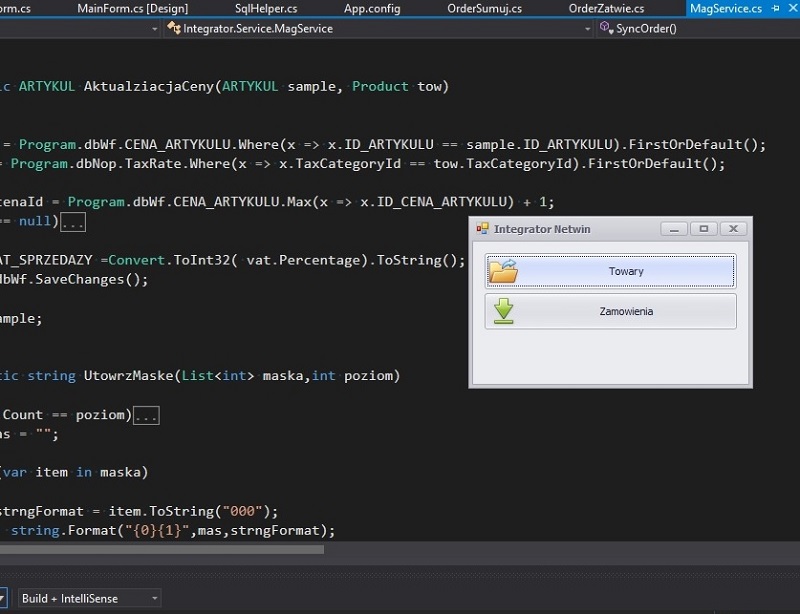800x614 pixels.
Task: Click the null keyword in the code
Action: click(35, 222)
